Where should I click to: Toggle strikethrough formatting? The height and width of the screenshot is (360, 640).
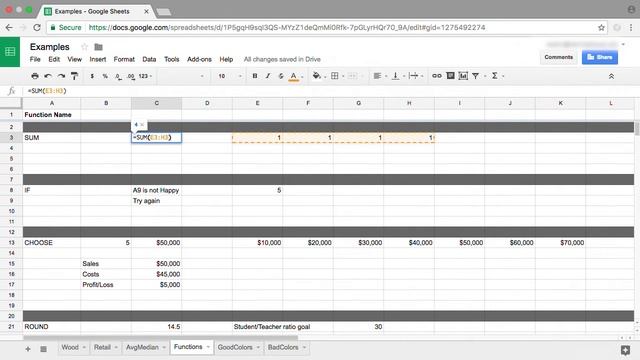coord(281,76)
